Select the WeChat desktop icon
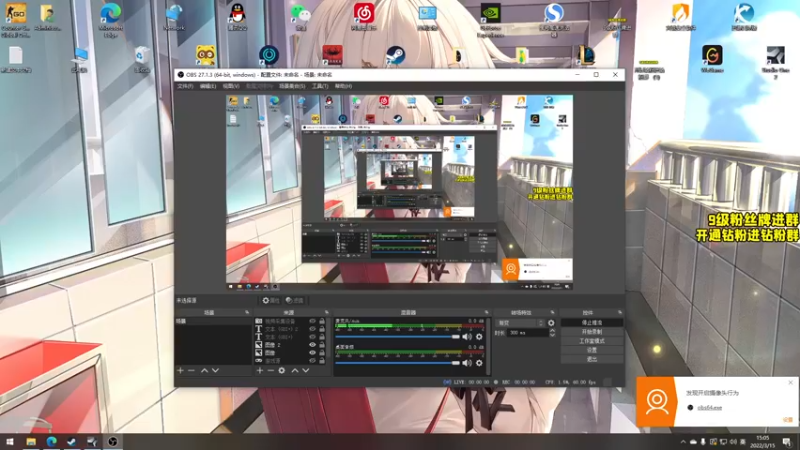Screen dimensions: 800x450 [301, 17]
